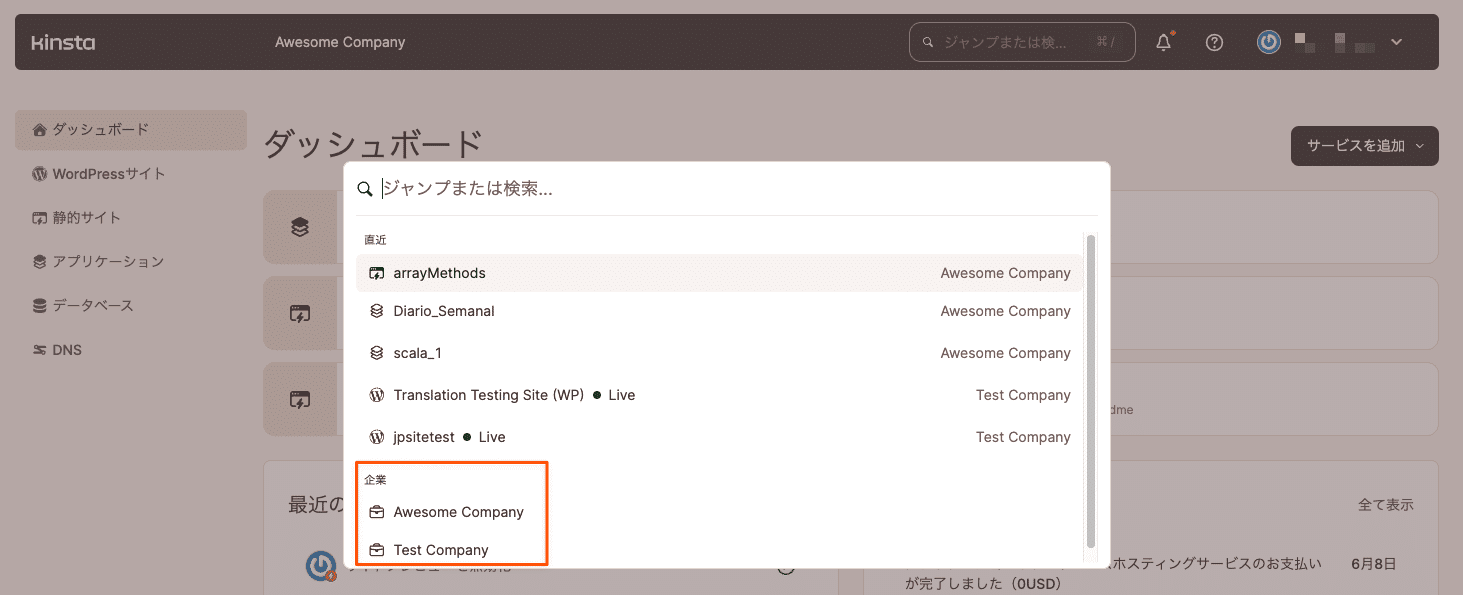Click WordPress icon beside jpsitetest
Screen dimensions: 1463x595
(377, 437)
